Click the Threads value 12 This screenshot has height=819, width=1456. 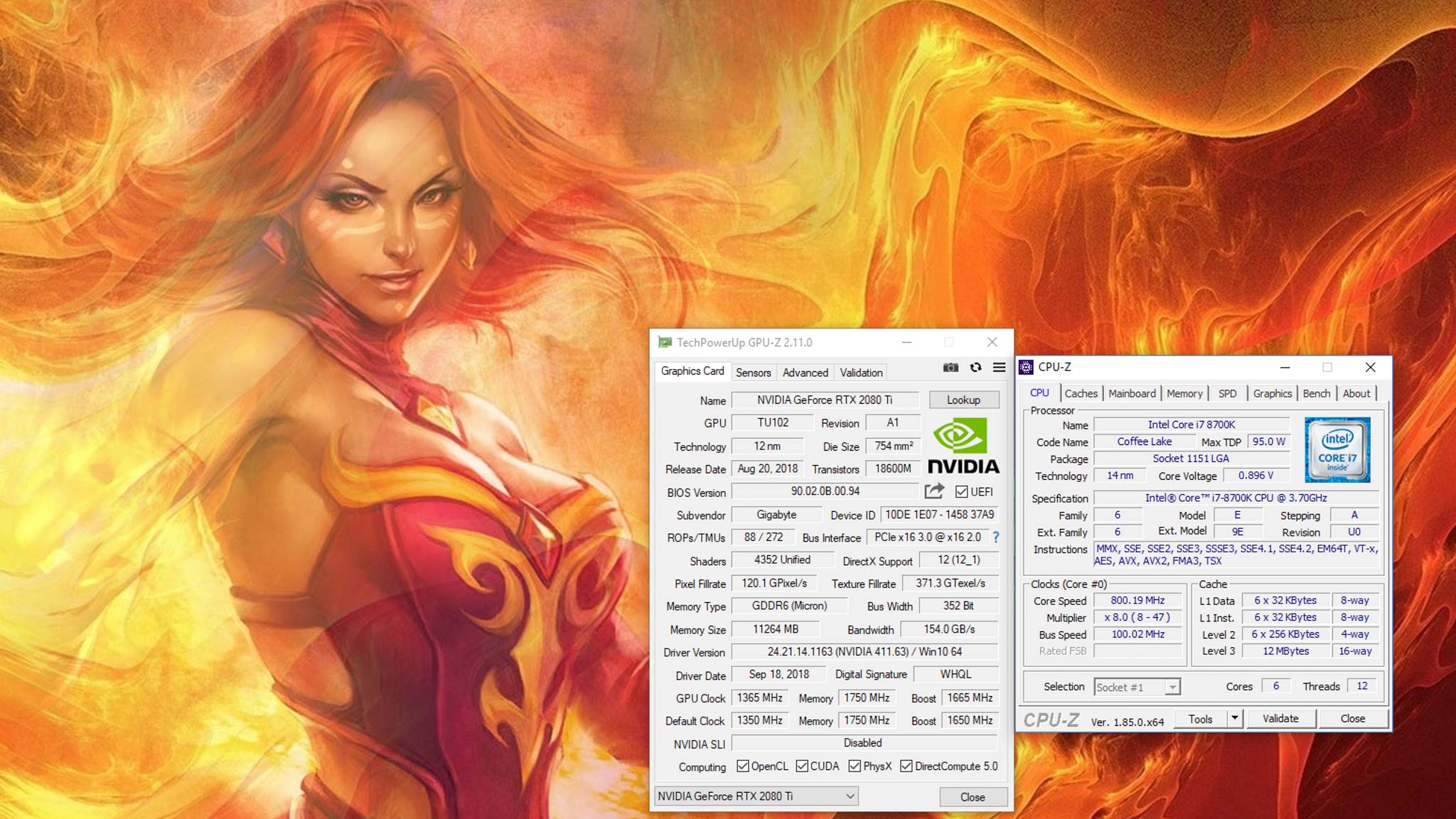pos(1362,686)
